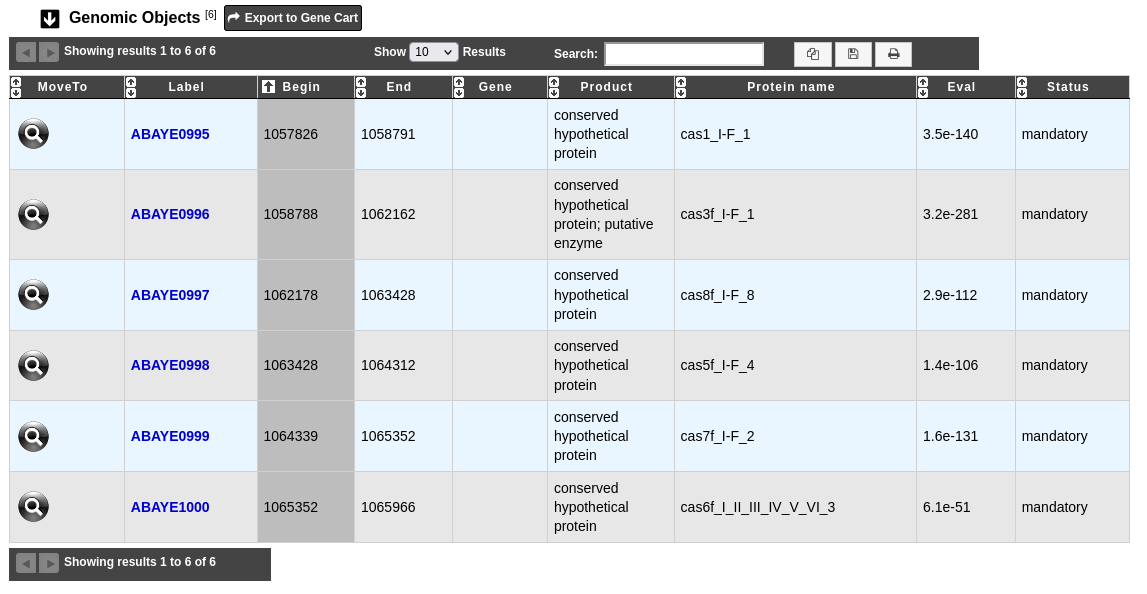Open the ABAYE1000 label link
This screenshot has height=594, width=1147.
tap(170, 507)
